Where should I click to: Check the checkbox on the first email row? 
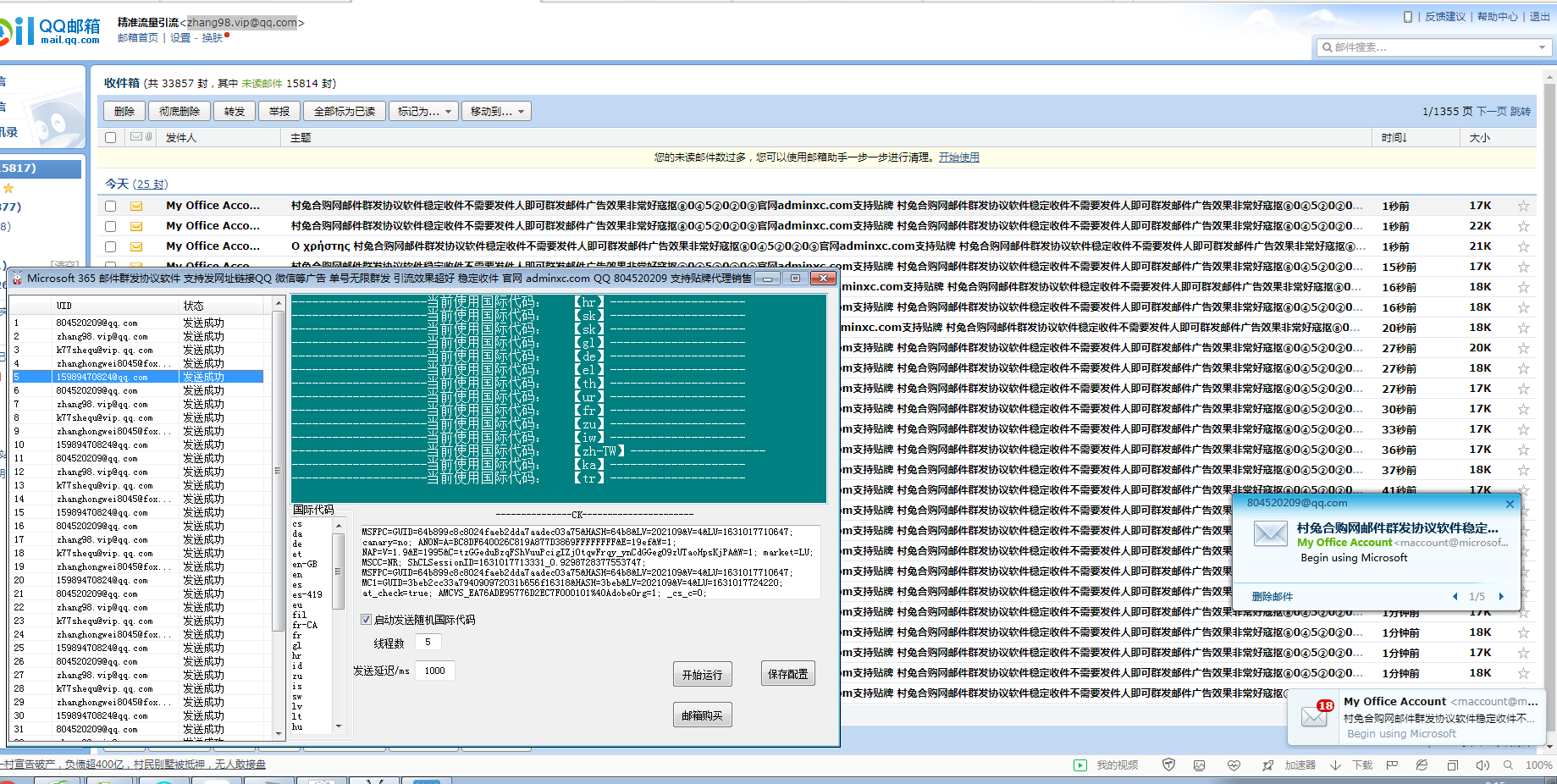coord(110,205)
